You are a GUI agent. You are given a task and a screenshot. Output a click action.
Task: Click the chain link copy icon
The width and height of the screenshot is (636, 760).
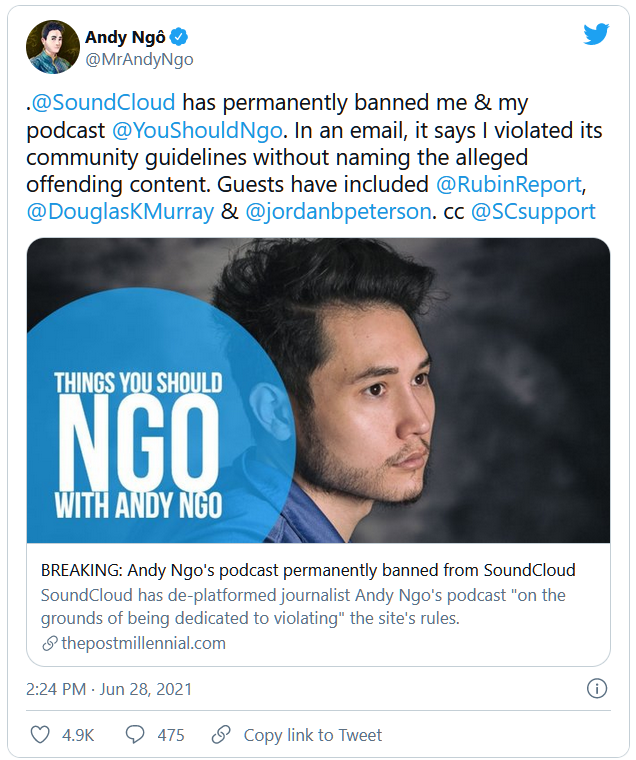coord(221,735)
